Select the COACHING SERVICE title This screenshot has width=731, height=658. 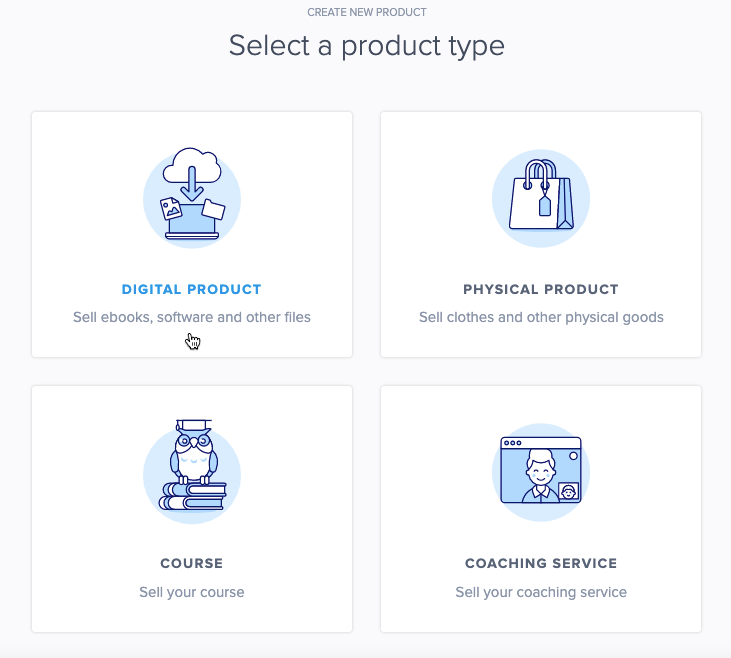point(541,564)
